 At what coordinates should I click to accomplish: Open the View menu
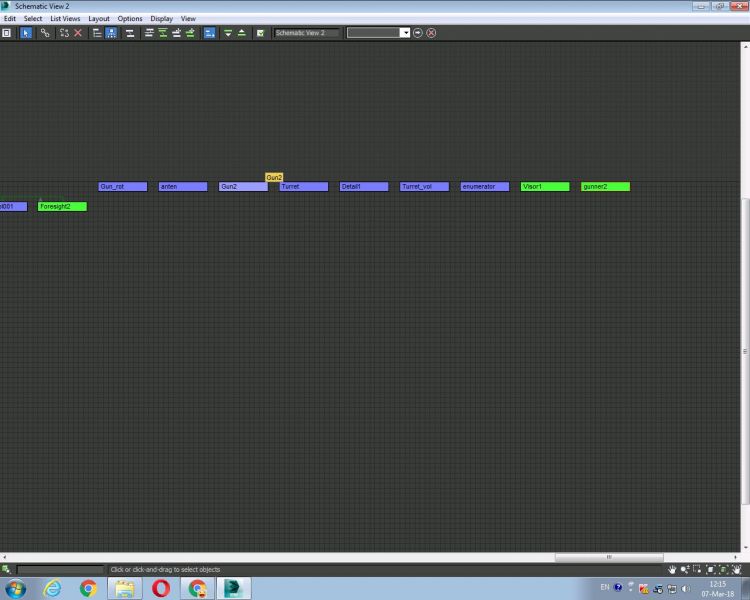click(188, 19)
